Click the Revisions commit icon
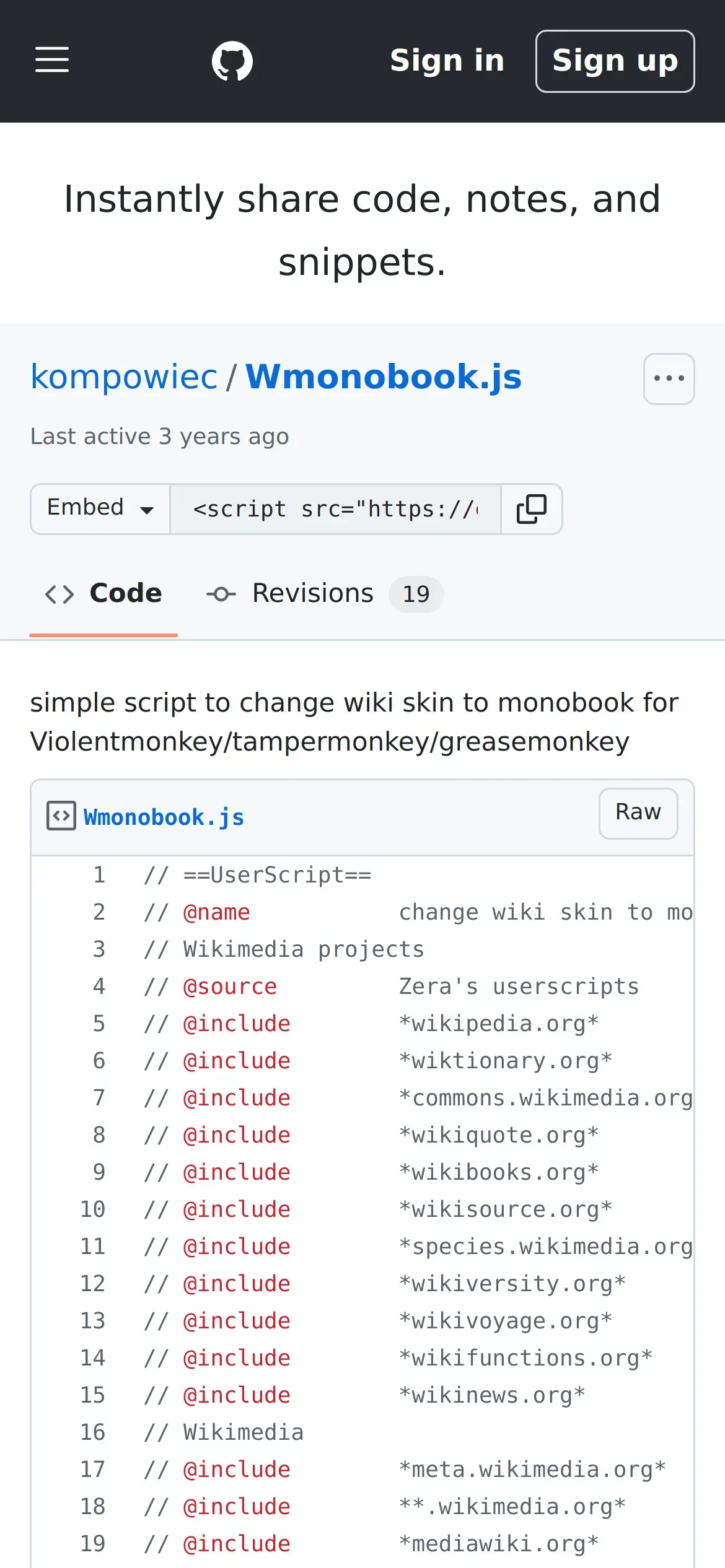The height and width of the screenshot is (1568, 725). (221, 595)
